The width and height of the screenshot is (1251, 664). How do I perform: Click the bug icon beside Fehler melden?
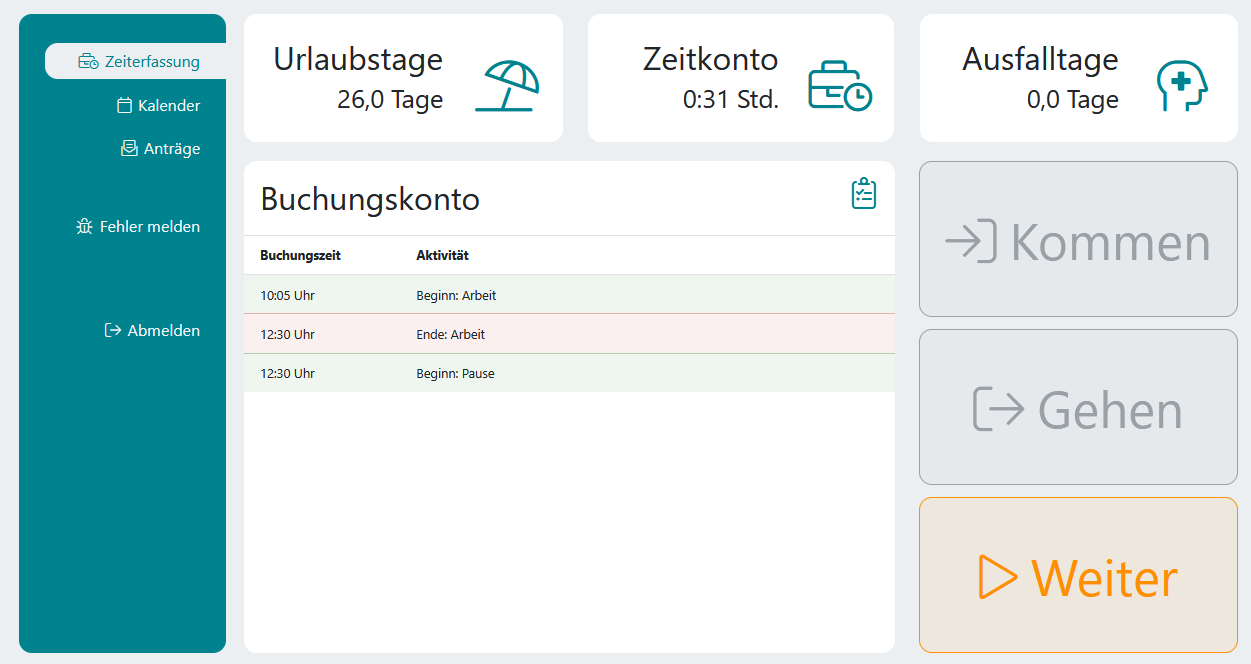tap(84, 227)
